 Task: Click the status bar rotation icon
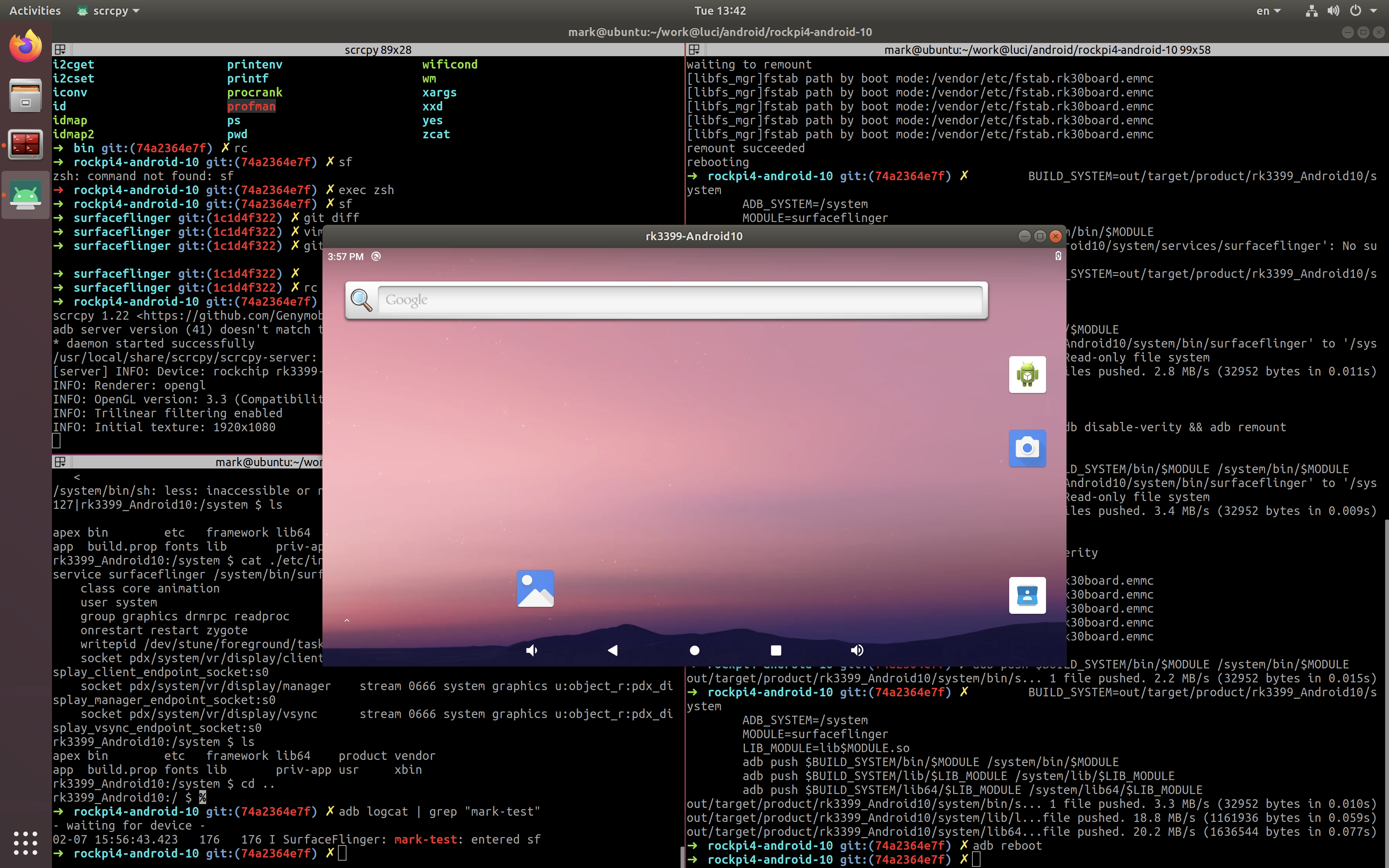pyautogui.click(x=376, y=257)
